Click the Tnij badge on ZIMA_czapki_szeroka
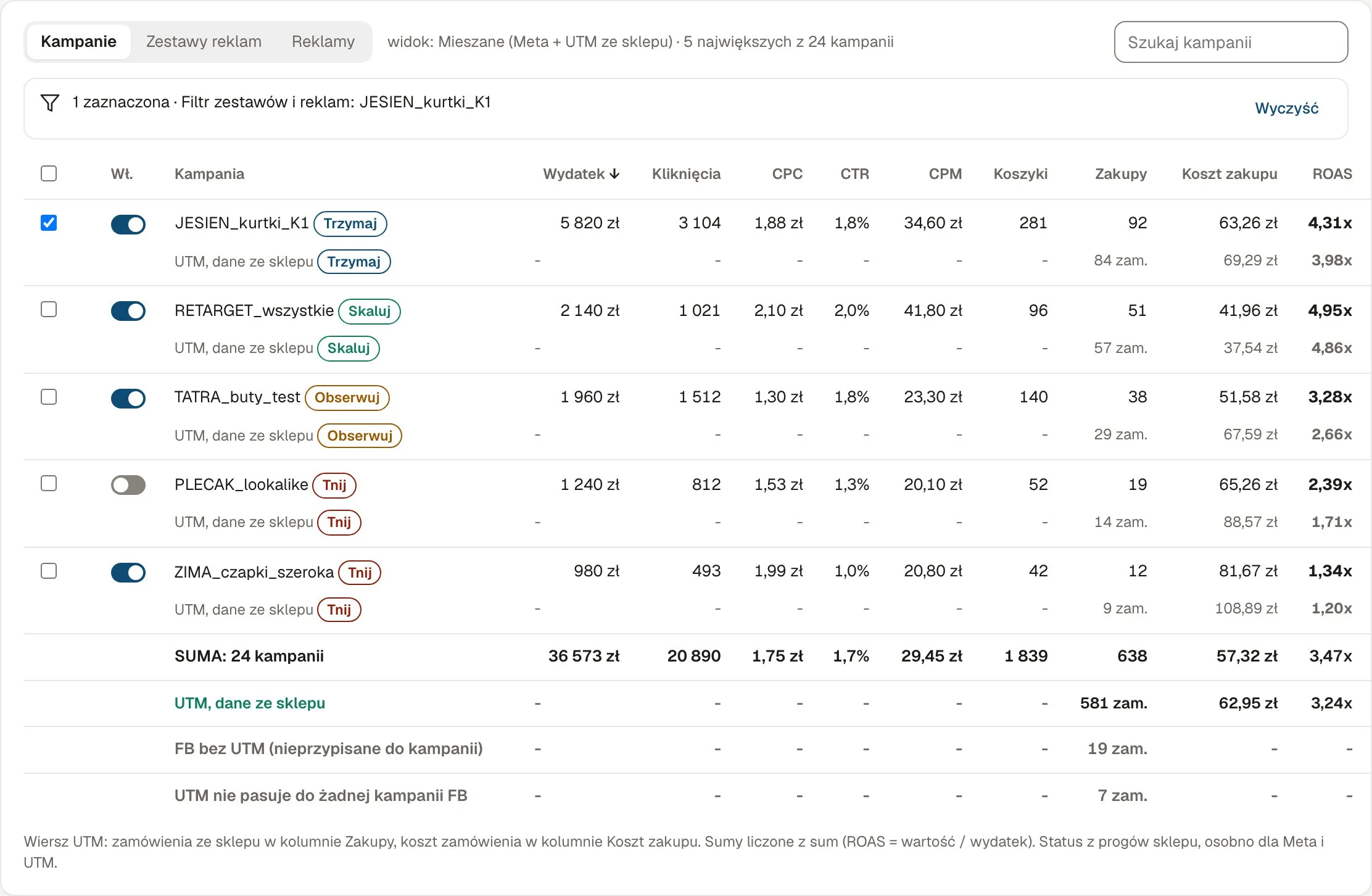Image resolution: width=1372 pixels, height=896 pixels. coord(360,573)
